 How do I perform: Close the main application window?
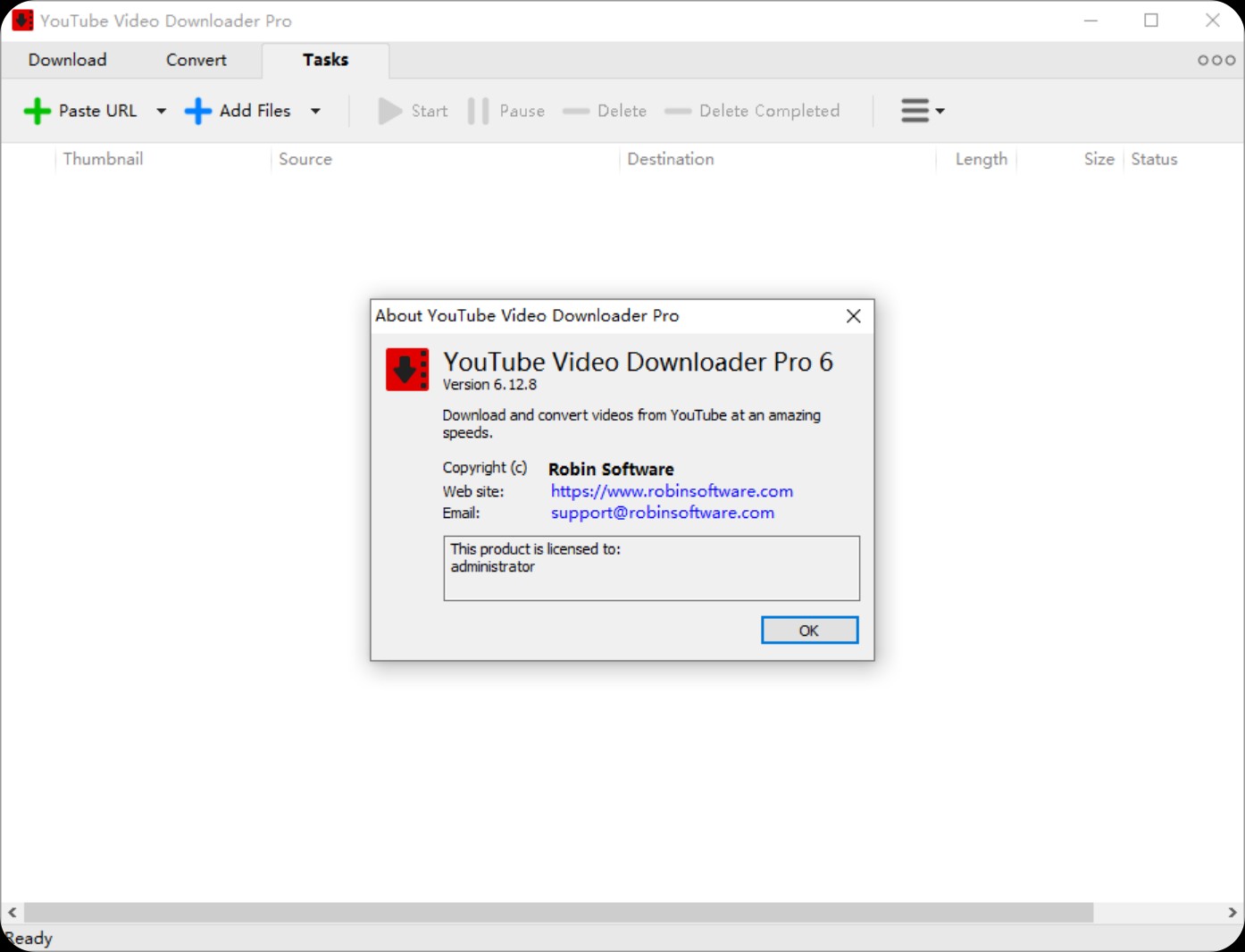point(1212,21)
